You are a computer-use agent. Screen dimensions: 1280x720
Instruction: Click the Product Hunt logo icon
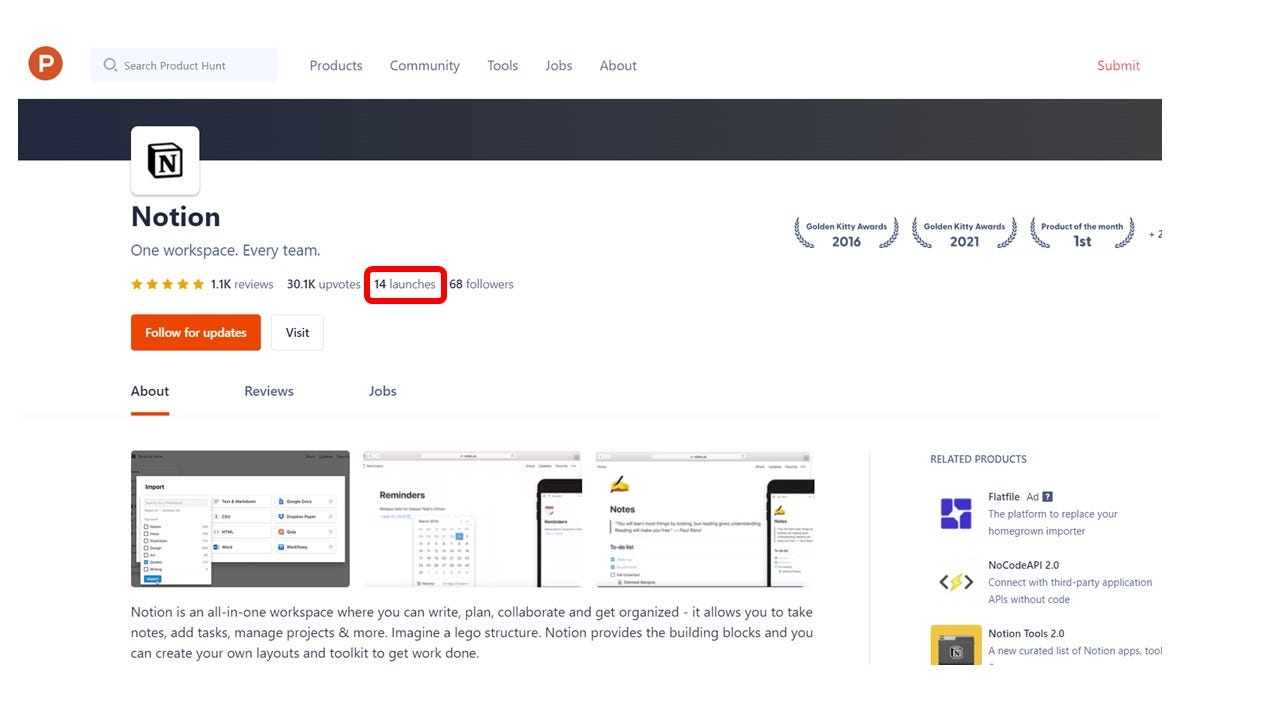point(45,64)
